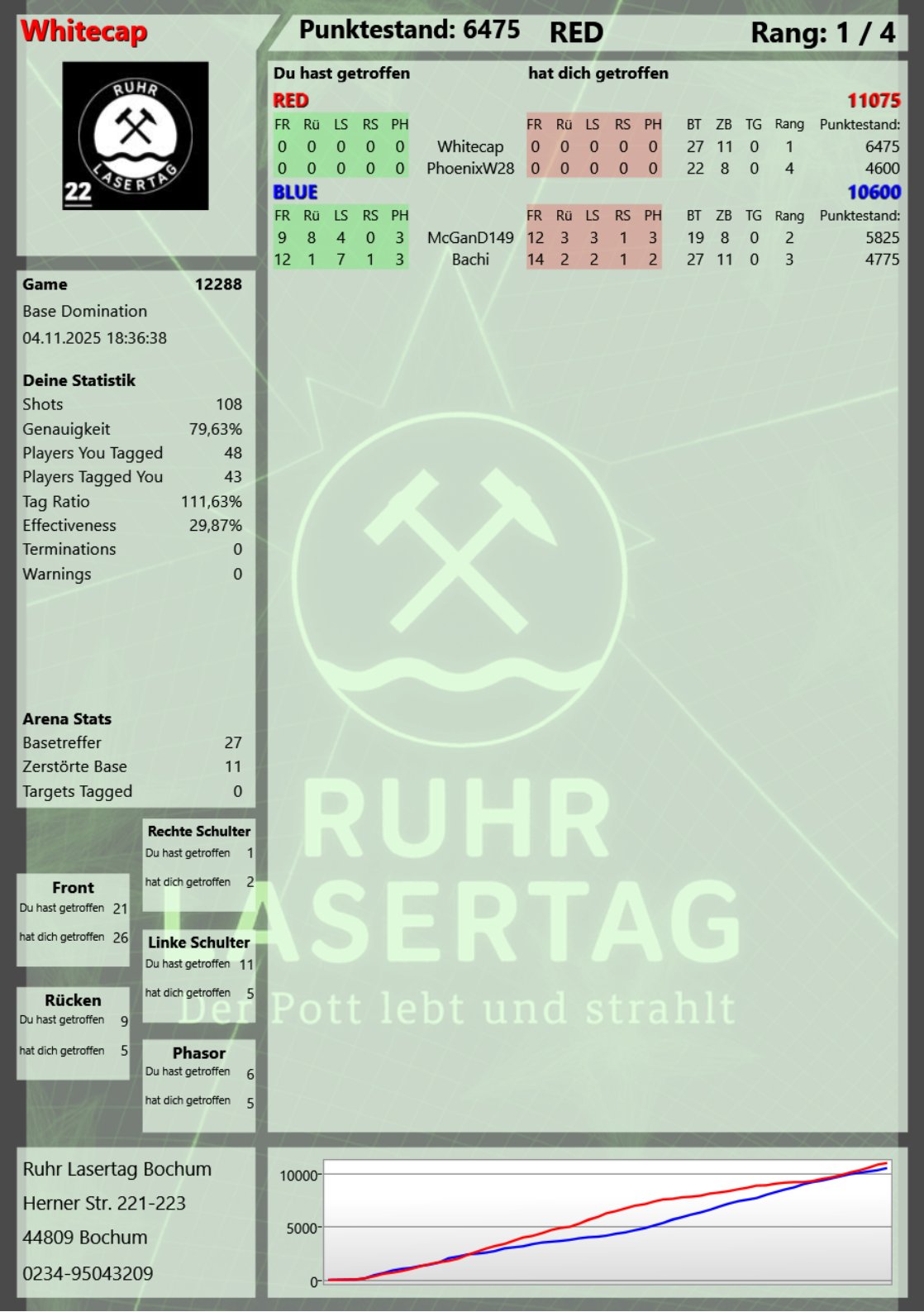Click the RED team total score 11075
924x1312 pixels.
point(873,101)
